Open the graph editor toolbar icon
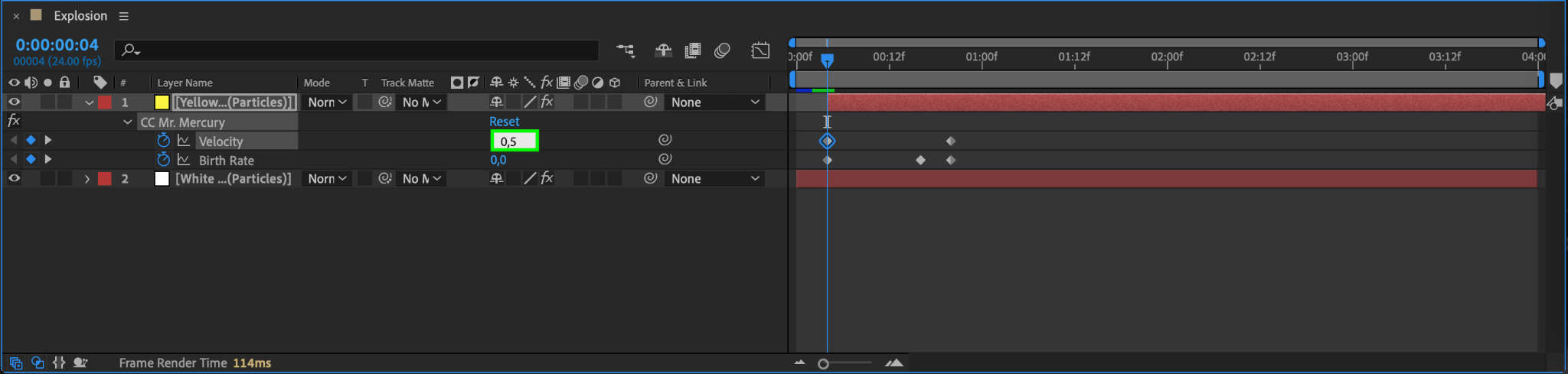The image size is (1568, 374). 760,50
